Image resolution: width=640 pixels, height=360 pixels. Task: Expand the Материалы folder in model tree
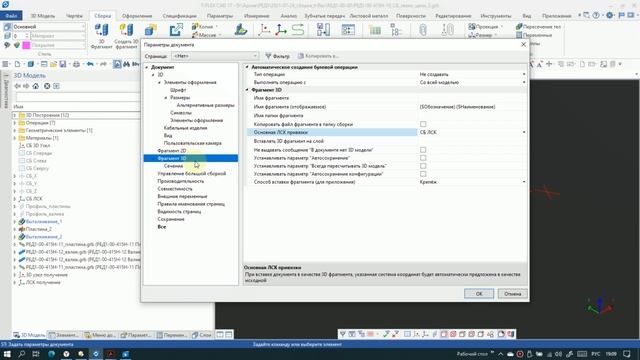(x=15, y=138)
